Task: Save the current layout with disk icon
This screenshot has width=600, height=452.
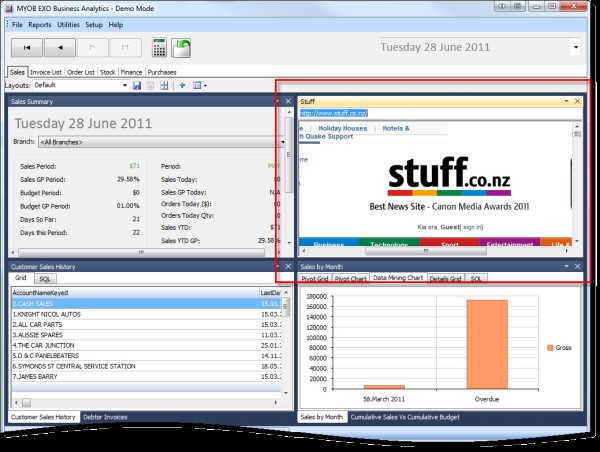Action: point(137,85)
